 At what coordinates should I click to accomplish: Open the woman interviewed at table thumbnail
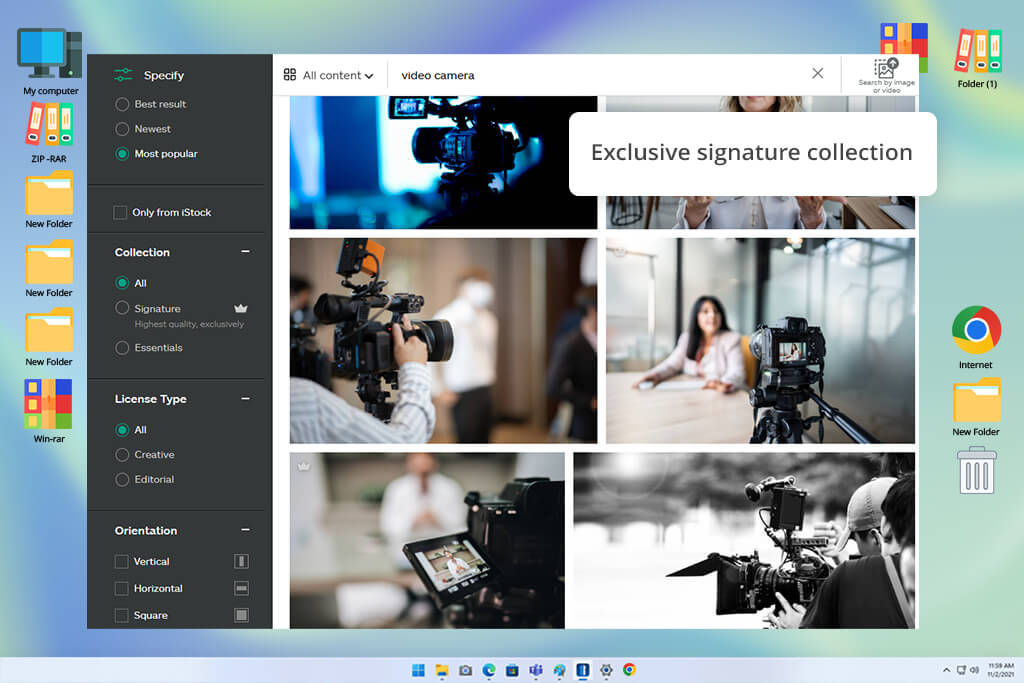coord(760,341)
